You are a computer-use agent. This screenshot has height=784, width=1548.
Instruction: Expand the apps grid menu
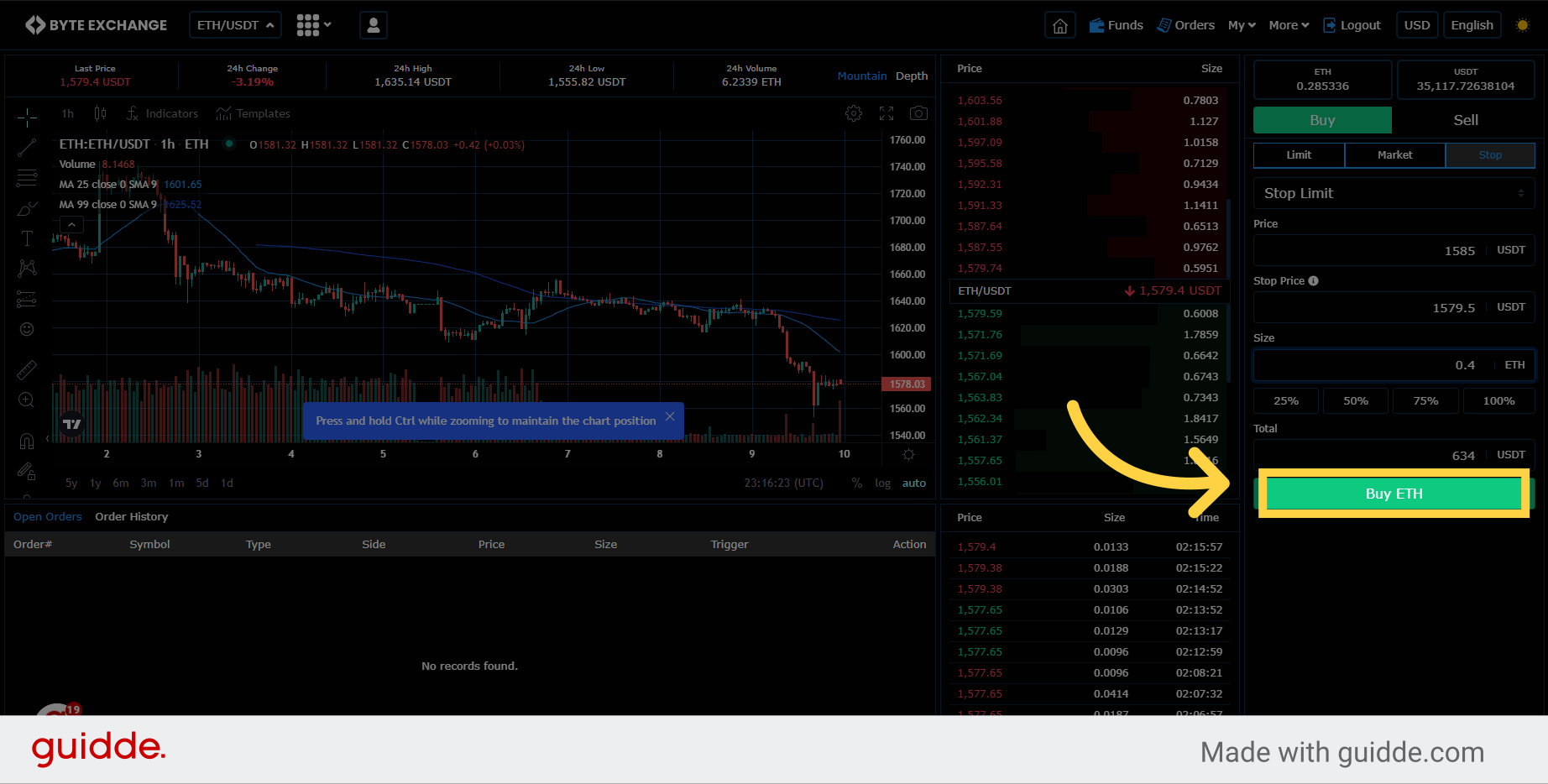pos(314,25)
